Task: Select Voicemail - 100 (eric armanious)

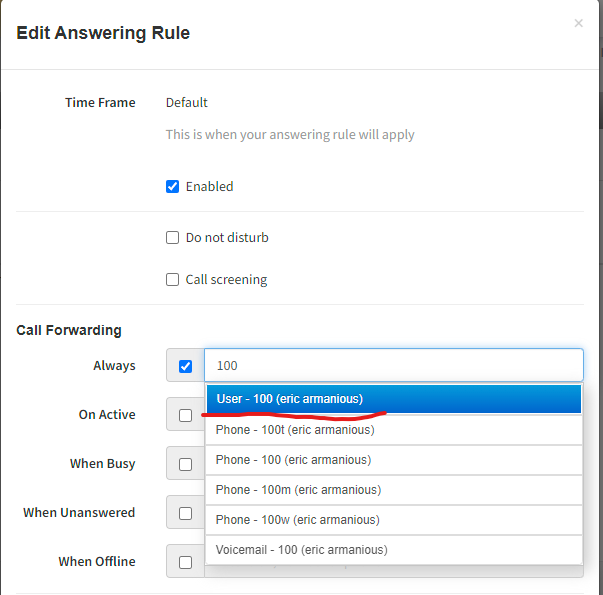Action: (x=393, y=550)
